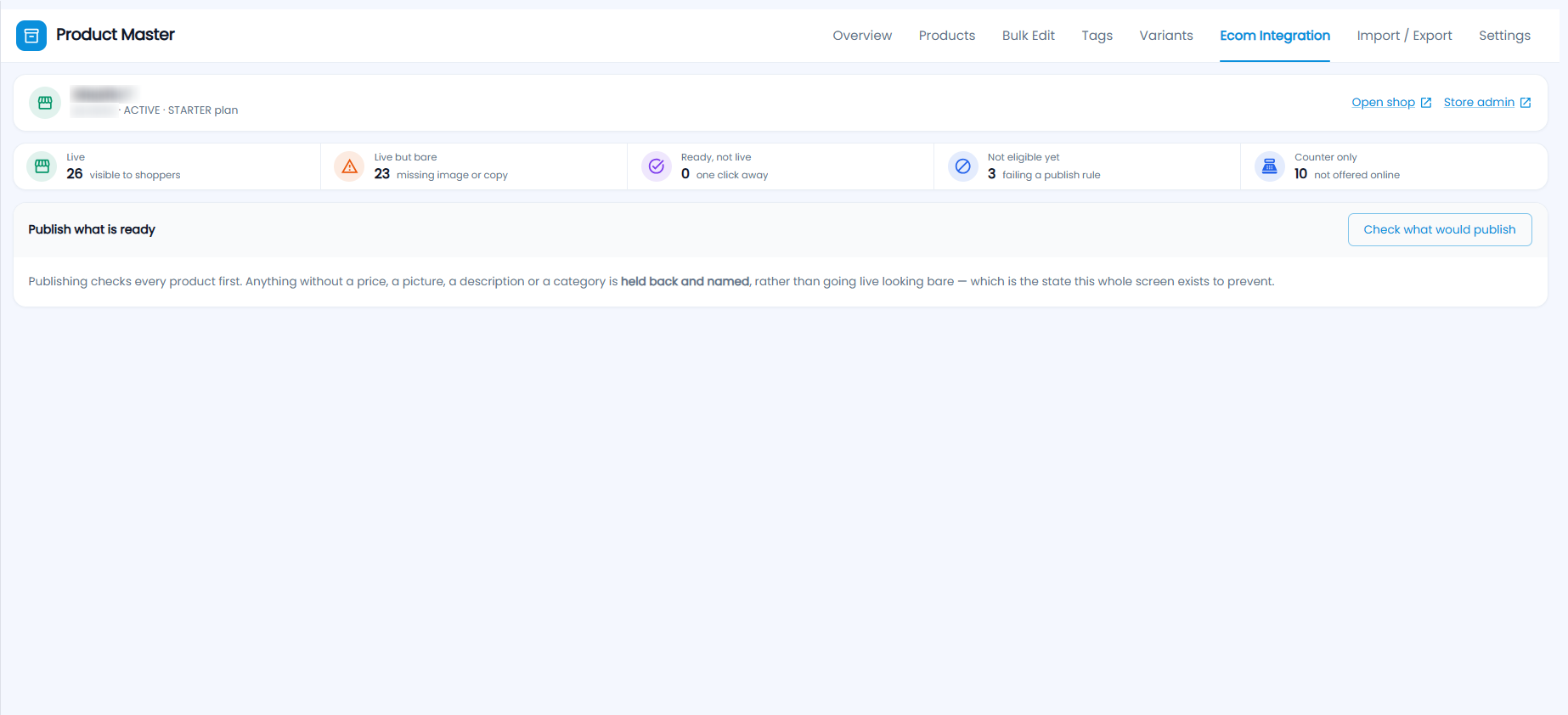1568x715 pixels.
Task: Click the Live count of 26
Action: click(75, 174)
